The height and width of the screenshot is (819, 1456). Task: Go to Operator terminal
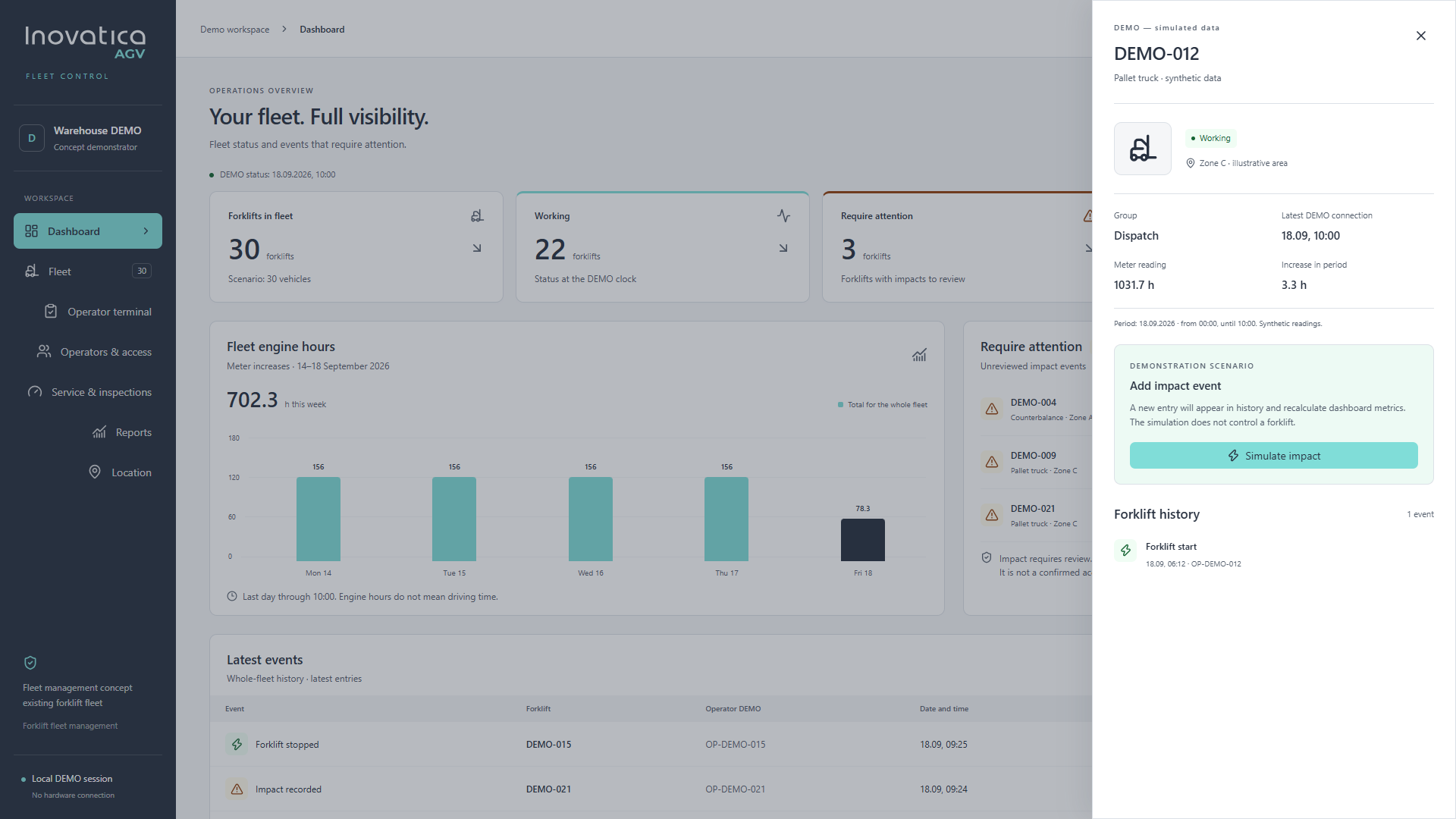click(x=88, y=312)
